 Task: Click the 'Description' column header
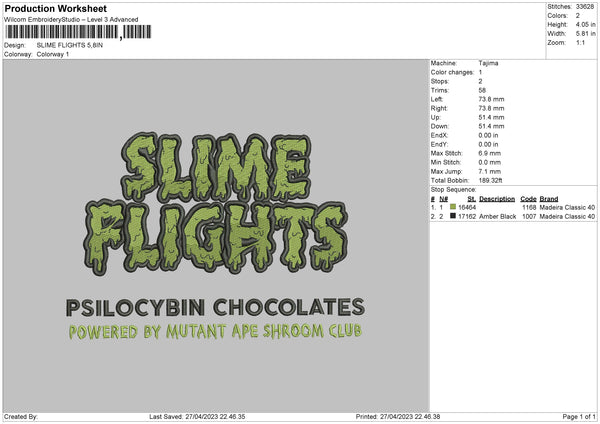click(497, 199)
